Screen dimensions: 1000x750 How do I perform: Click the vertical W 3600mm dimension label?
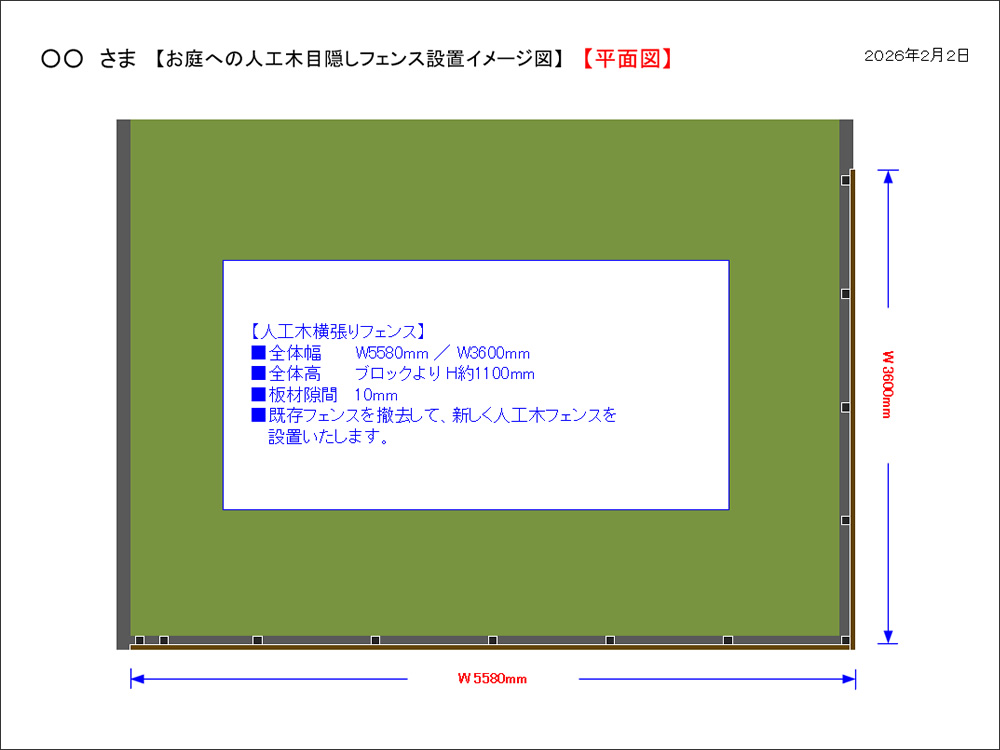coord(886,384)
